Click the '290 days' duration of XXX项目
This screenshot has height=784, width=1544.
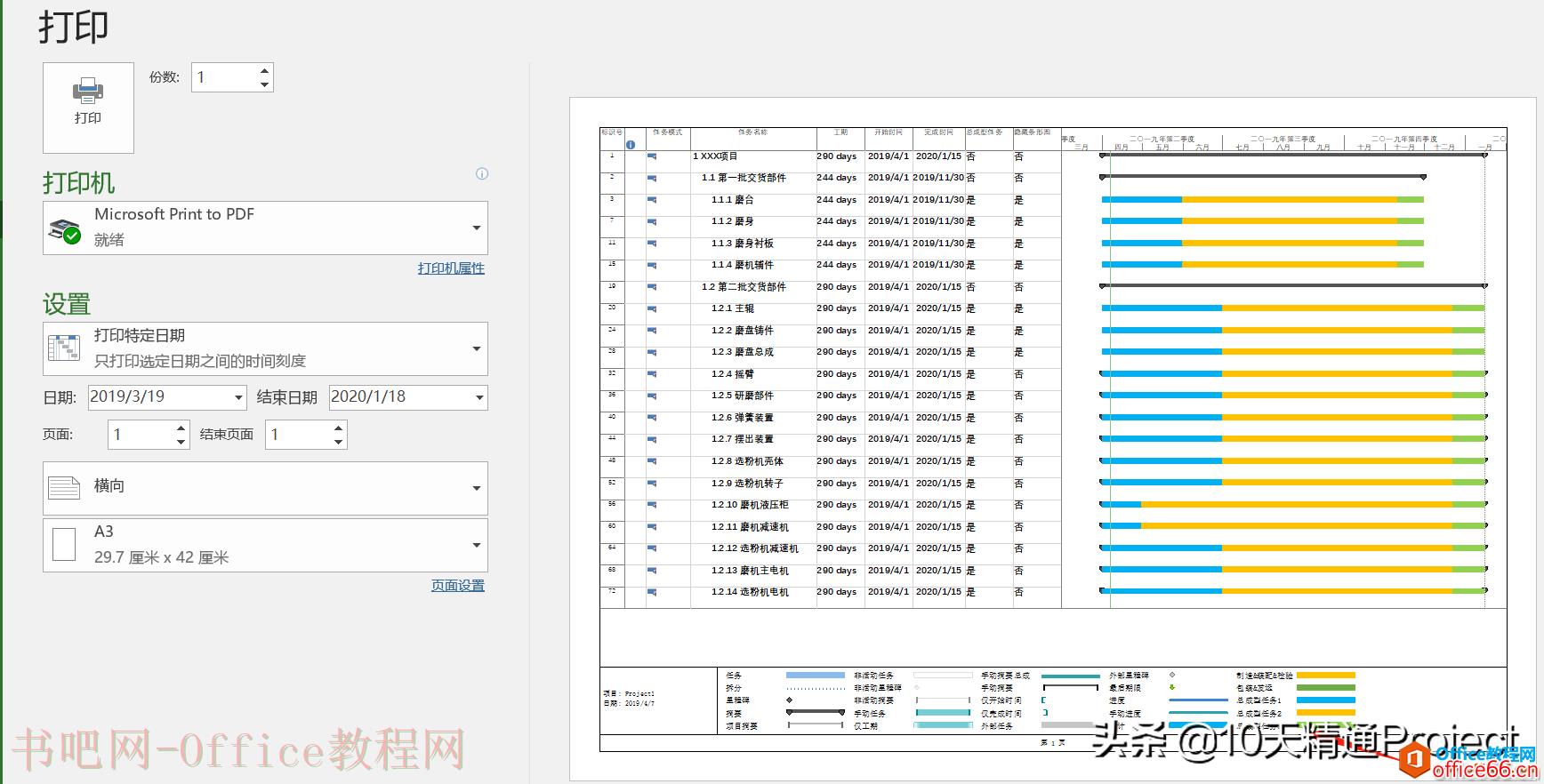[837, 156]
